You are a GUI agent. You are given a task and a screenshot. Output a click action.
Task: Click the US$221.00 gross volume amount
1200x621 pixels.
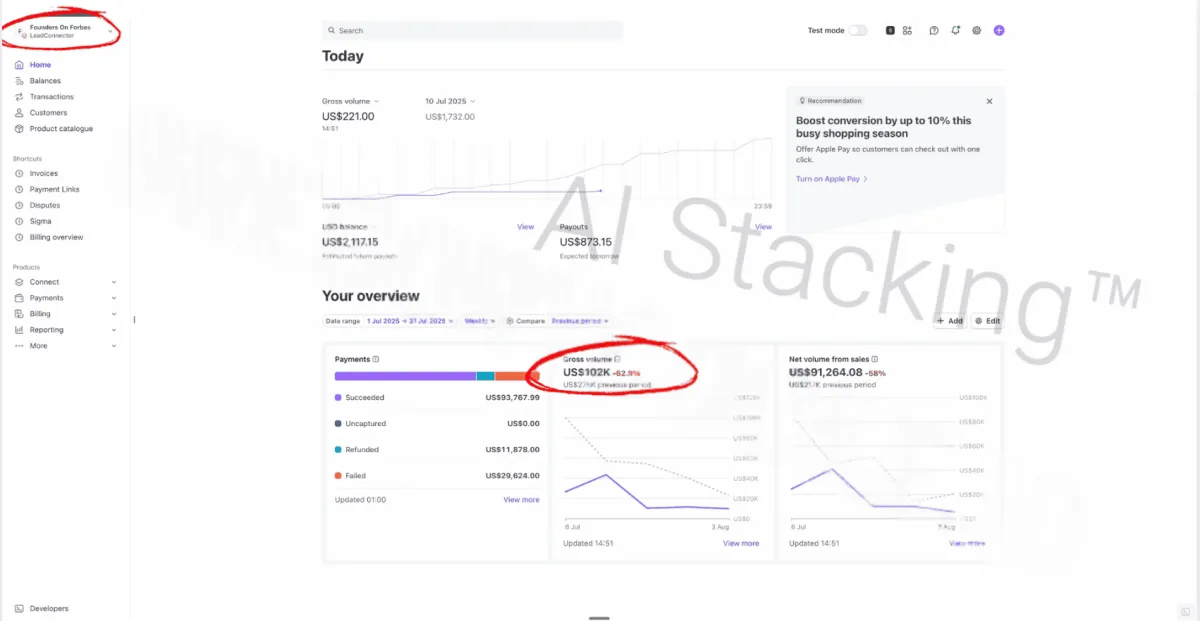pos(348,116)
